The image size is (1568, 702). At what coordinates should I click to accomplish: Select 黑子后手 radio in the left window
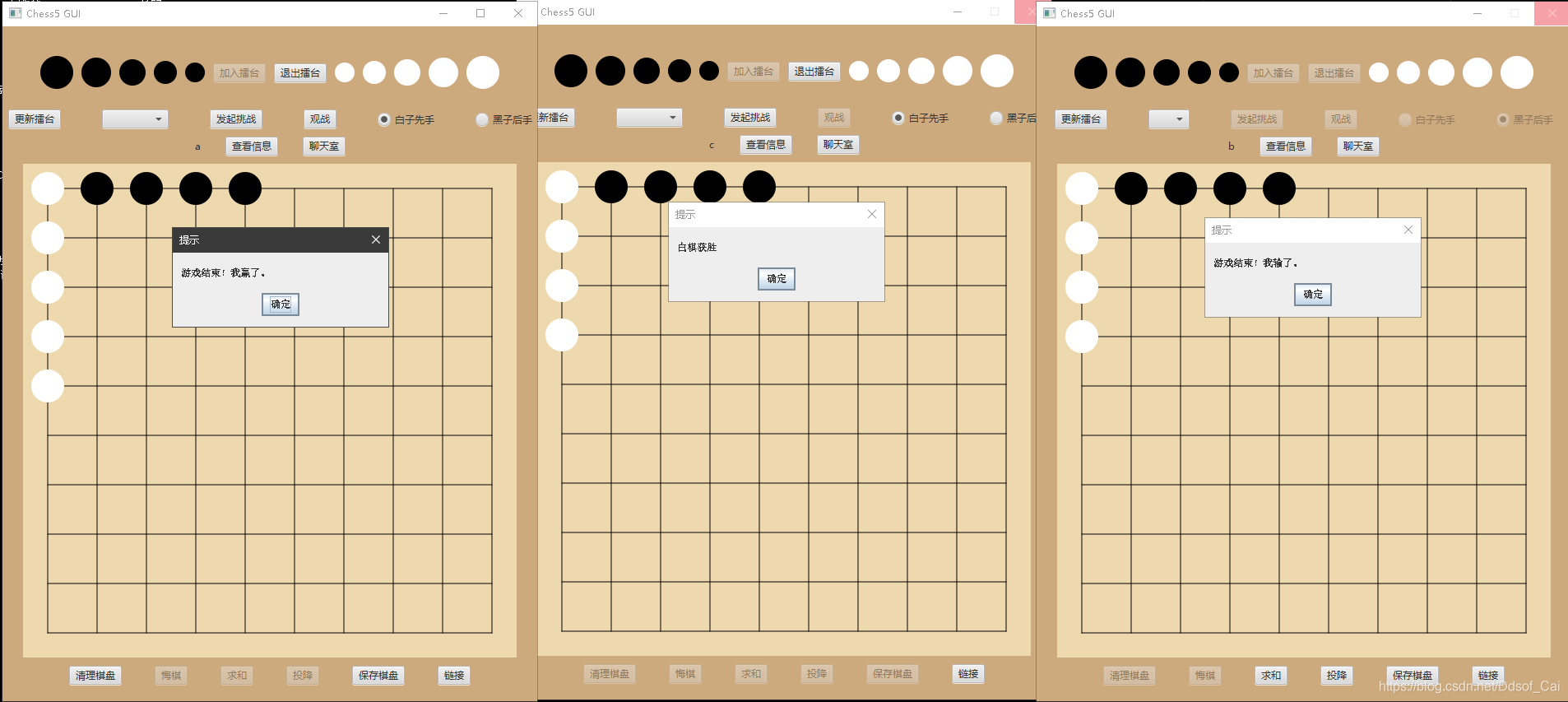[504, 119]
